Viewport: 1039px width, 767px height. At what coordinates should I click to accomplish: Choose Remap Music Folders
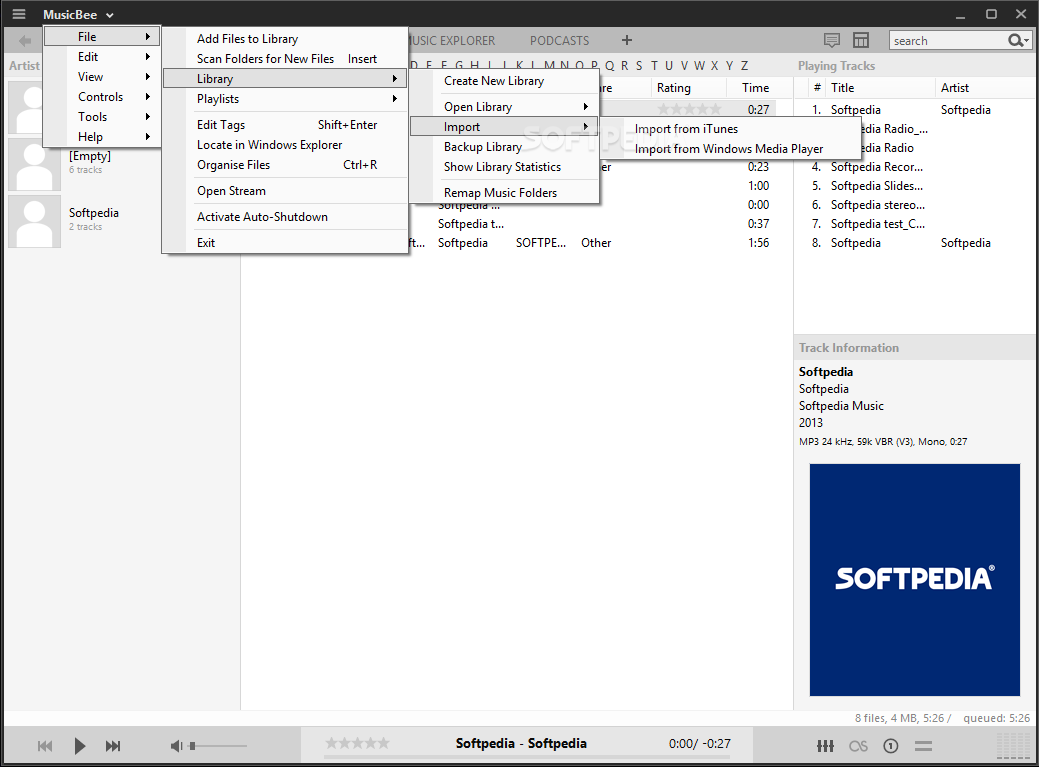pos(504,193)
